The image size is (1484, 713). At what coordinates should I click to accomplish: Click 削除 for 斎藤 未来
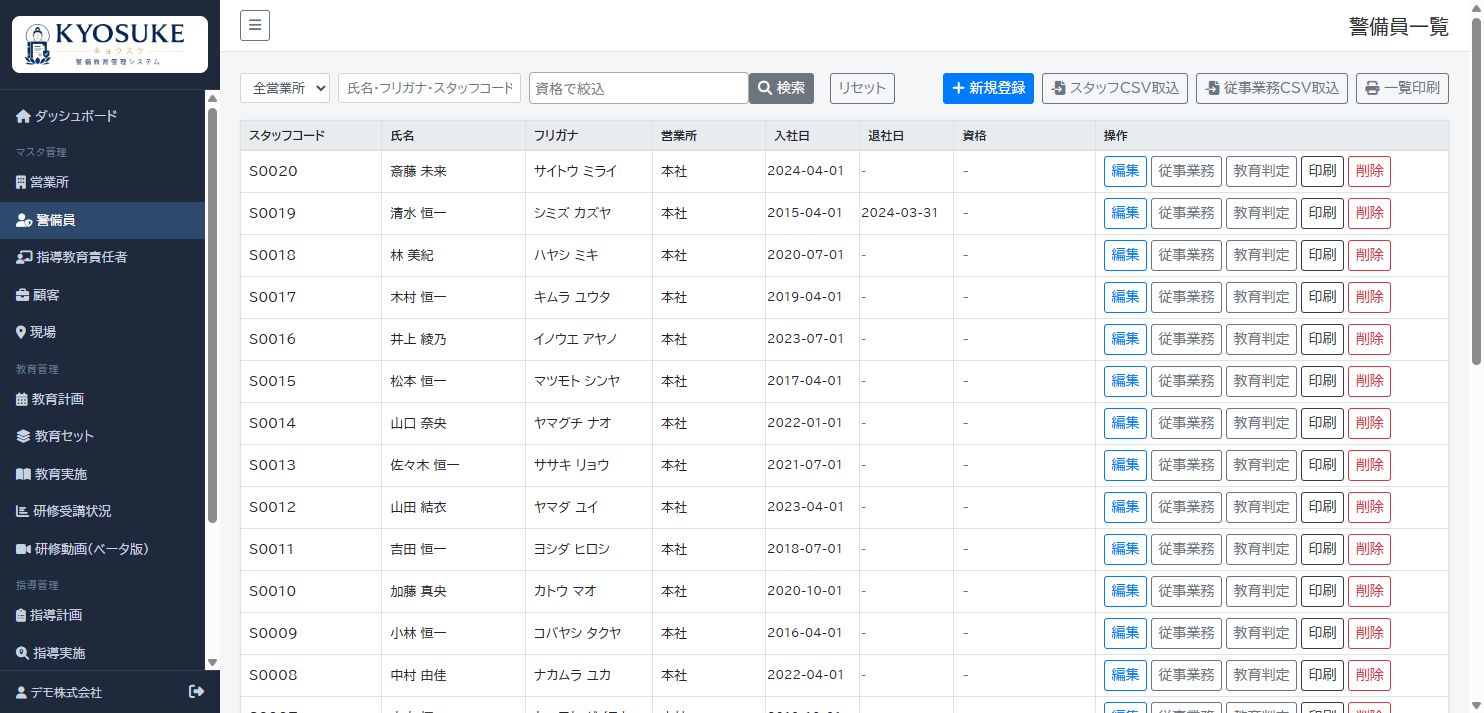click(x=1369, y=171)
